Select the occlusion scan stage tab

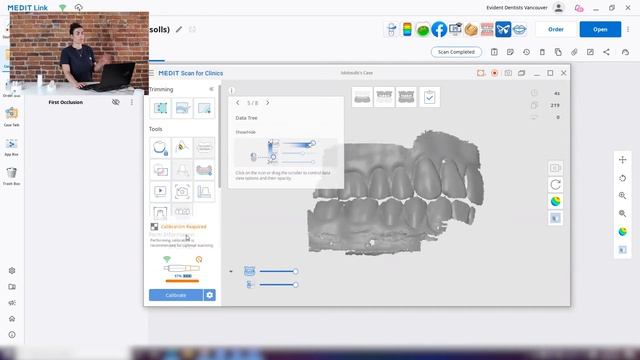click(406, 97)
